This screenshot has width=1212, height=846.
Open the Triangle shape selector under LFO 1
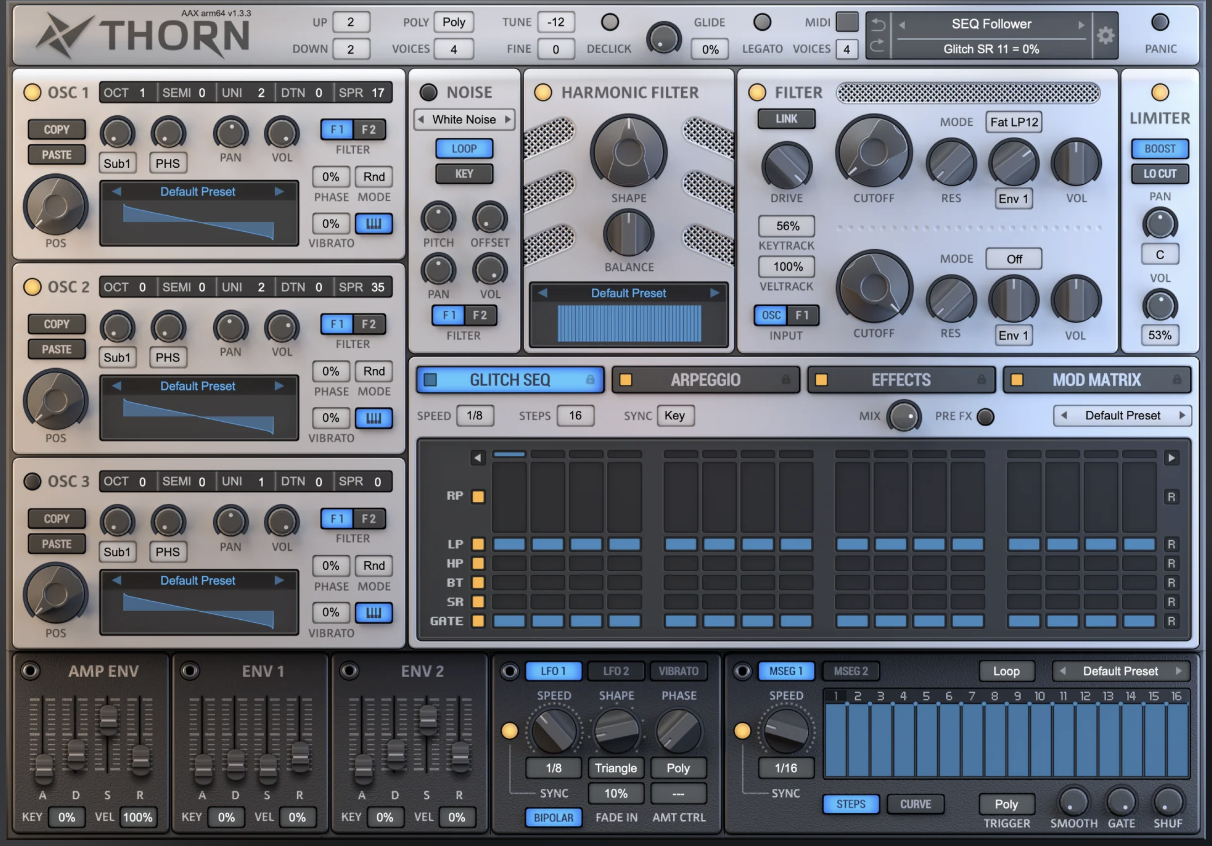point(616,768)
